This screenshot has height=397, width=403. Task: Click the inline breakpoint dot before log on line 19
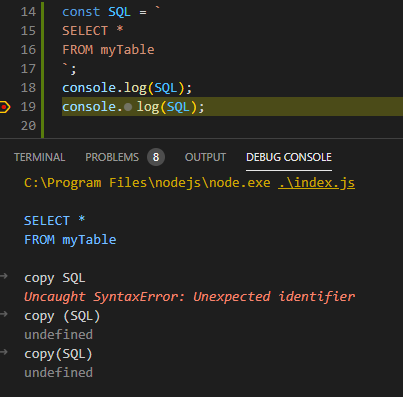pos(128,107)
